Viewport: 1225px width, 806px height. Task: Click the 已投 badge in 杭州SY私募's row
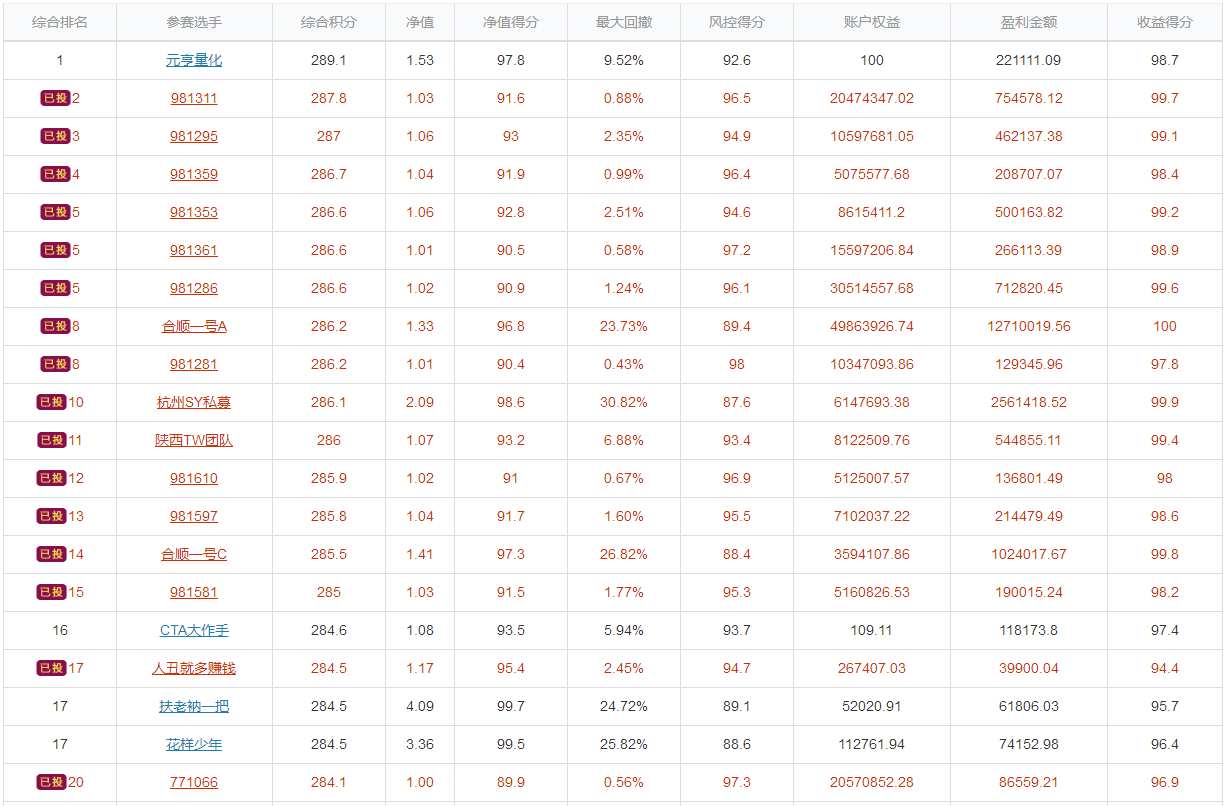(x=51, y=402)
